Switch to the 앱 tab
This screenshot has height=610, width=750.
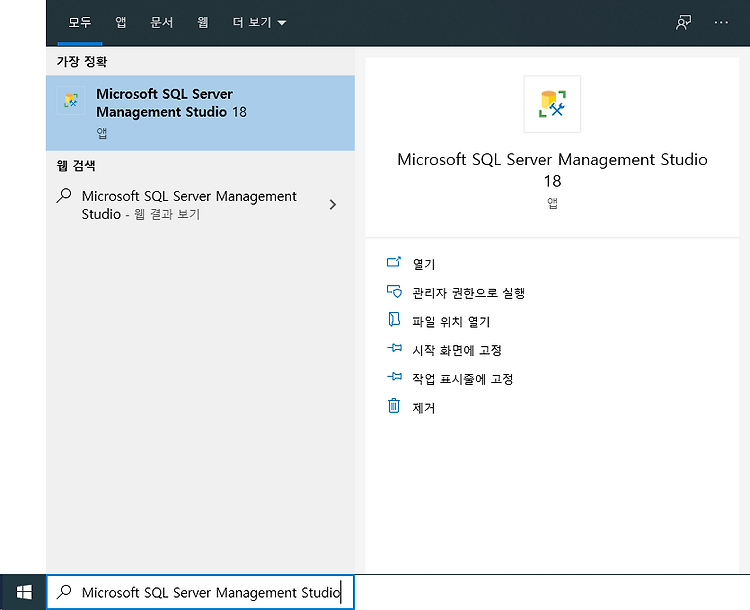click(x=121, y=22)
